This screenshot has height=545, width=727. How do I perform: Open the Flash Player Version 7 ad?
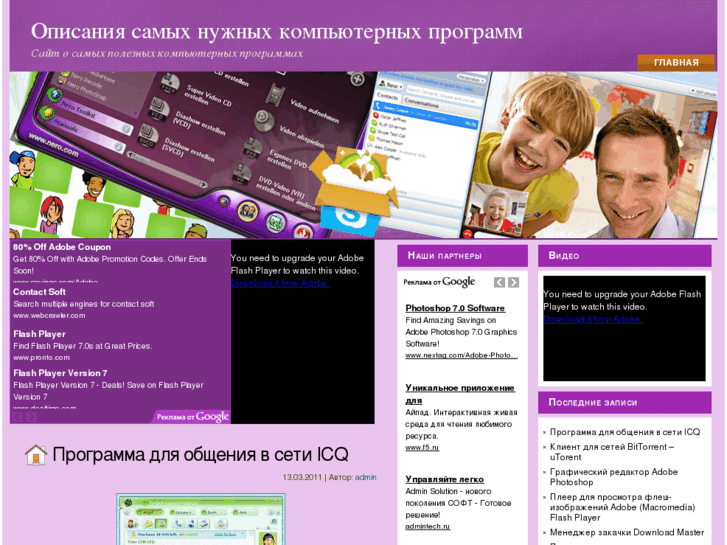[60, 373]
